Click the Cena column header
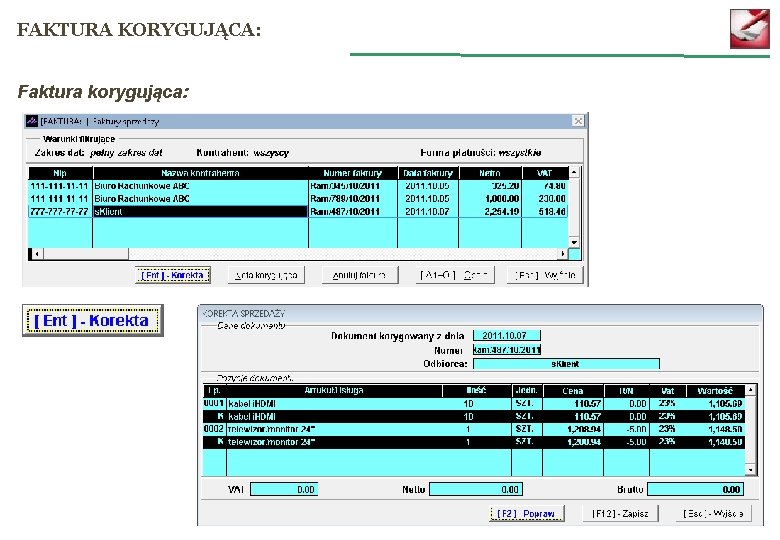This screenshot has width=780, height=540. (573, 390)
